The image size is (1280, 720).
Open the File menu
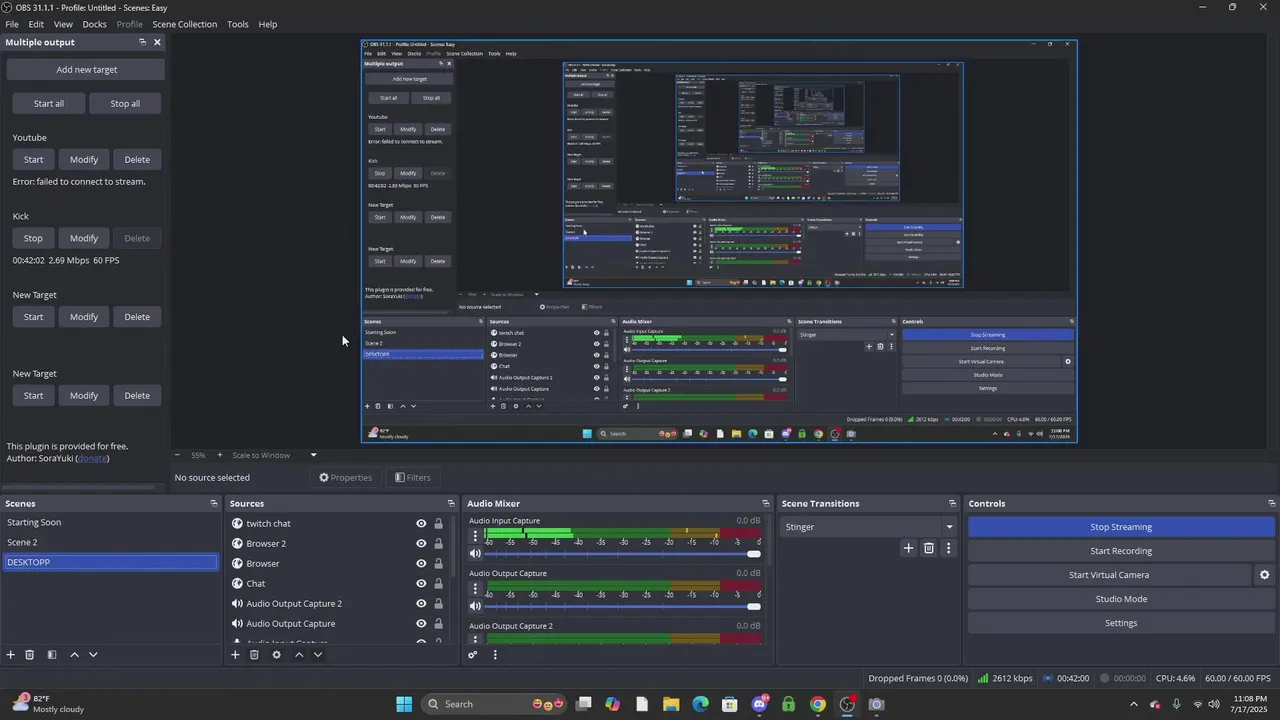12,24
